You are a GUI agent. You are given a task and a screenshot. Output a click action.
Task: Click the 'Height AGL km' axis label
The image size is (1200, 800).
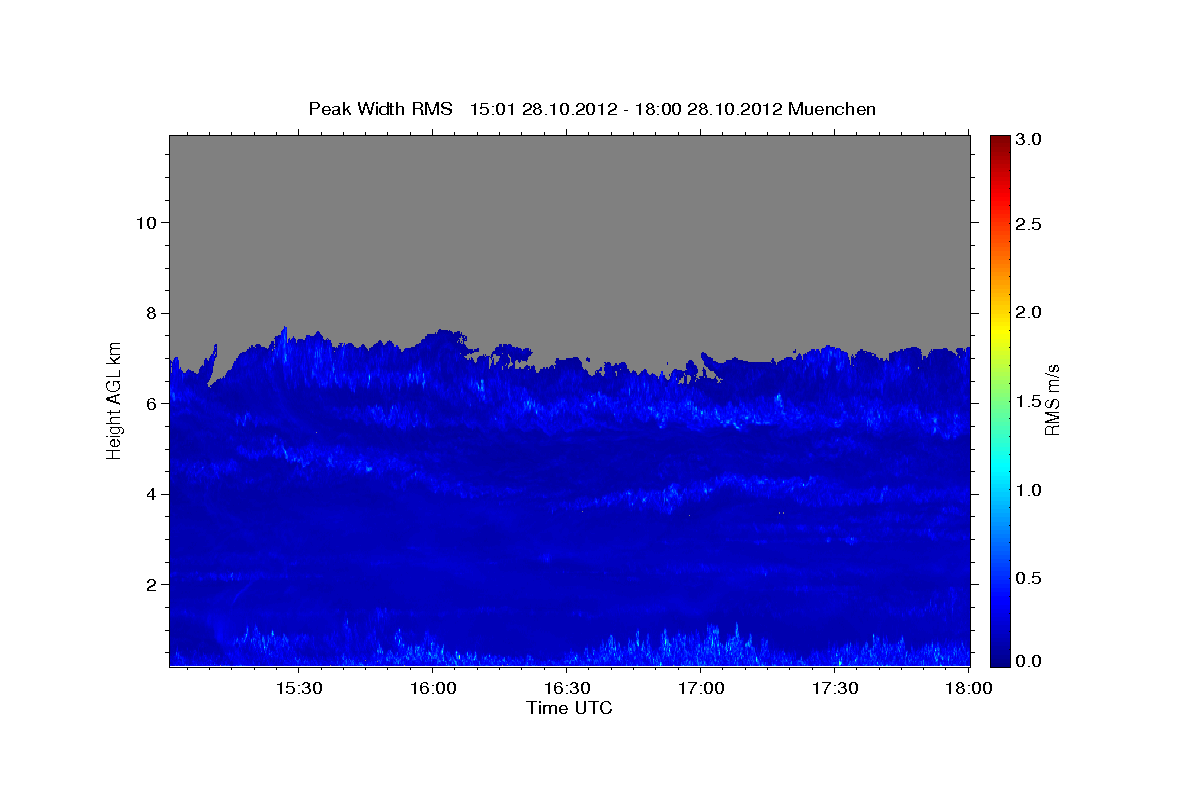coord(114,399)
